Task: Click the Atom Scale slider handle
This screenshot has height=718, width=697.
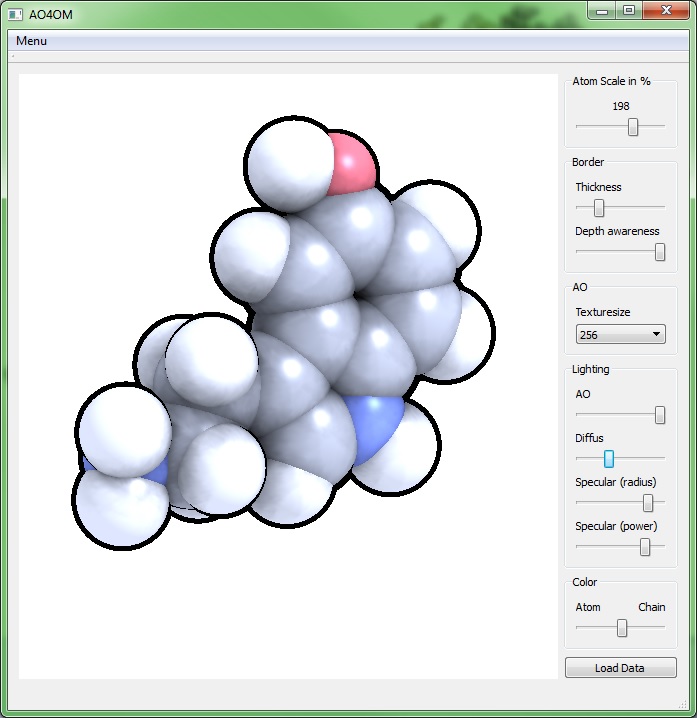Action: (x=633, y=127)
